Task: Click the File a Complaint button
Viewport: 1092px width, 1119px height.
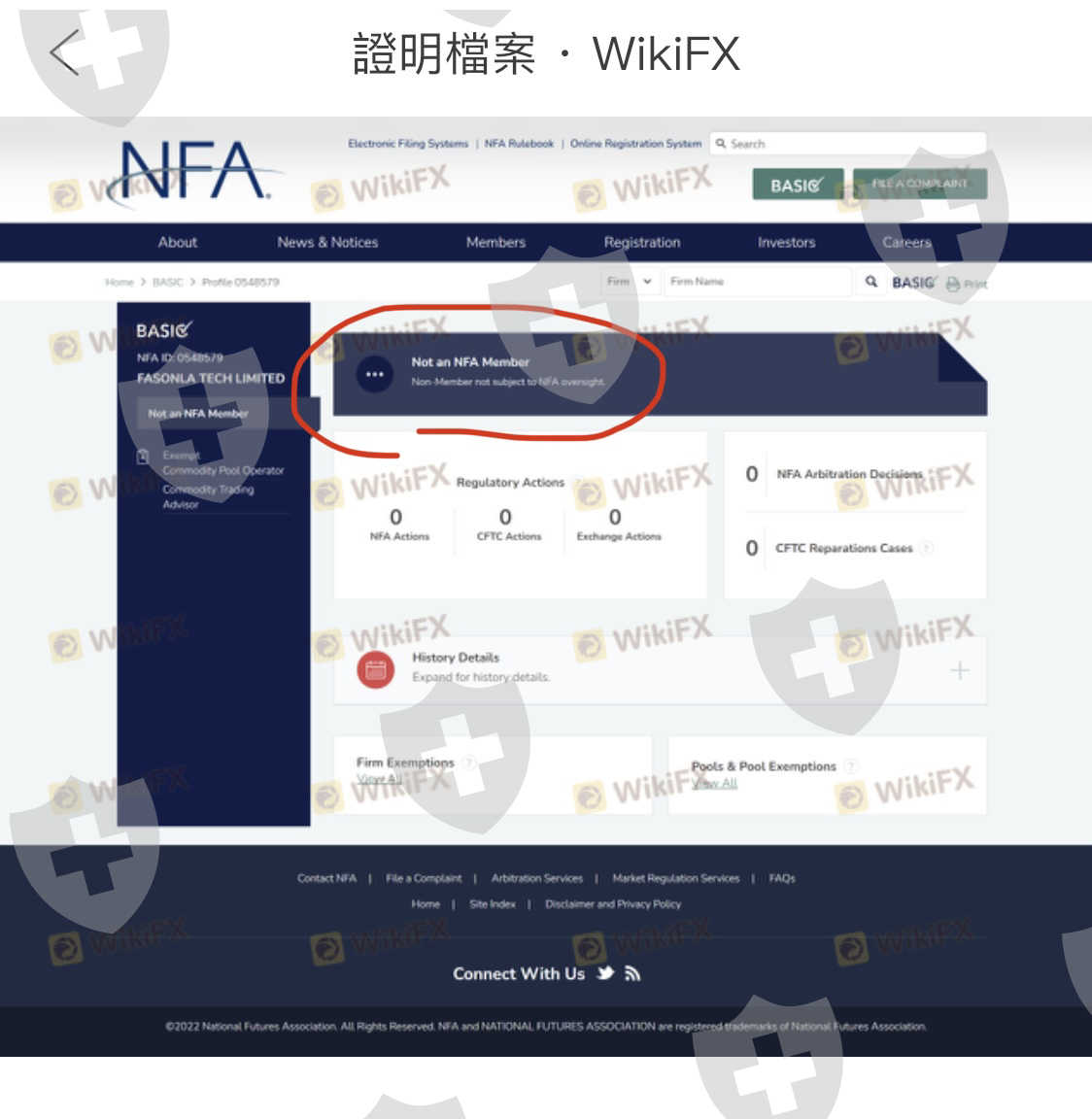Action: (x=920, y=185)
